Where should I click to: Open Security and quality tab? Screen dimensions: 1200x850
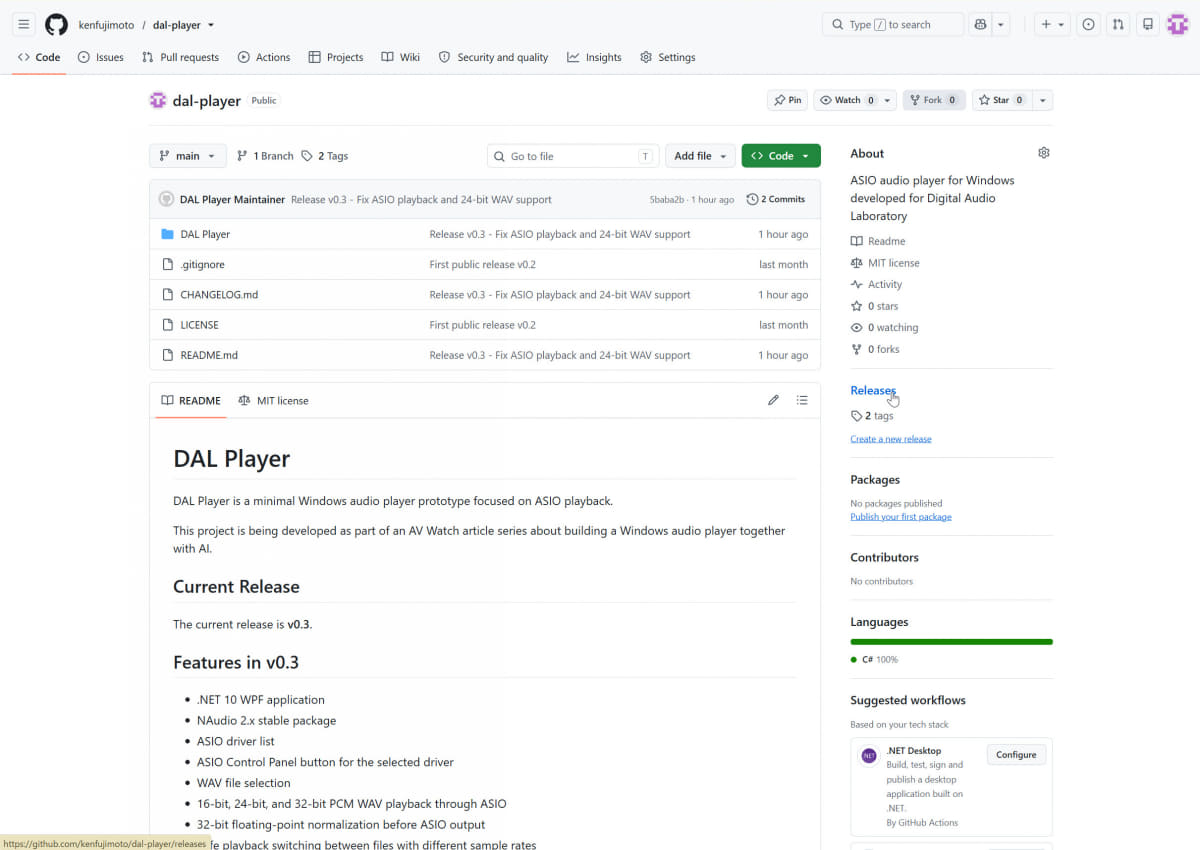(x=493, y=57)
